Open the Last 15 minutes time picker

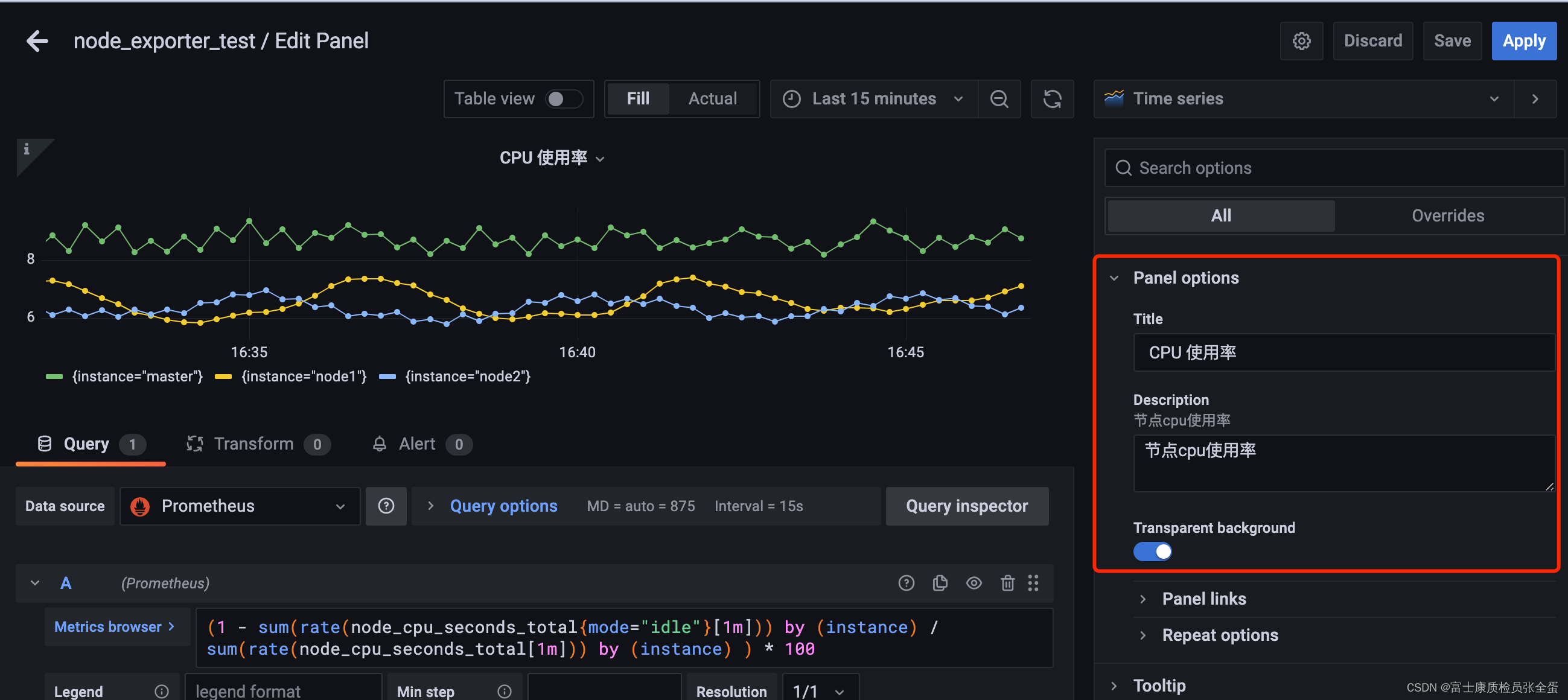pyautogui.click(x=874, y=98)
